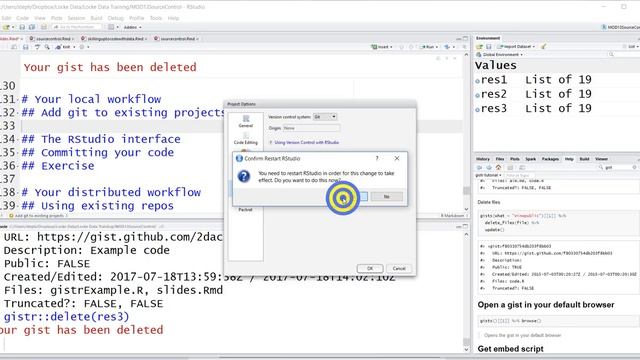The image size is (640, 360).
Task: Click OK in Project Options dialog
Action: 370,269
